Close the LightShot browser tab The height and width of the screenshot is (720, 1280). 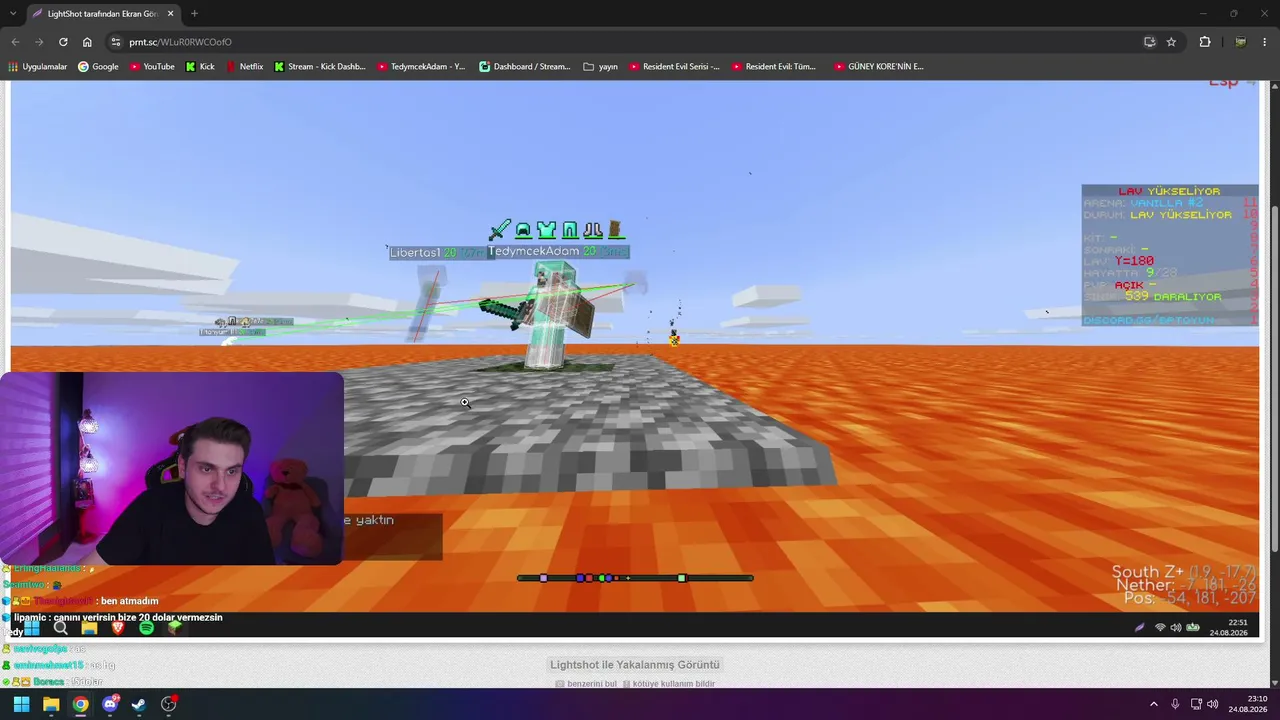170,14
